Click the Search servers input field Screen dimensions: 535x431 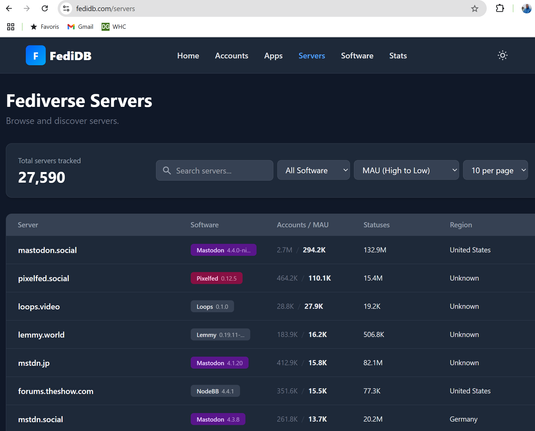[x=214, y=170]
